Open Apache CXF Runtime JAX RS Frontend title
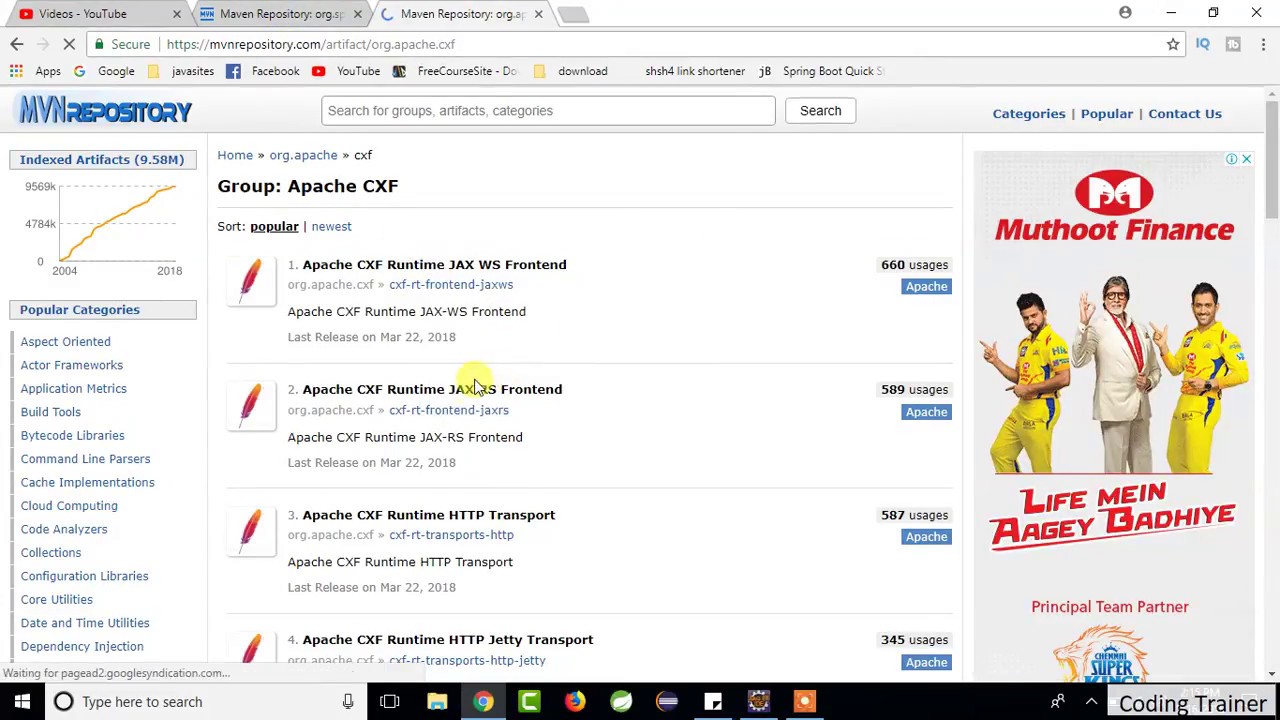The height and width of the screenshot is (720, 1280). point(432,389)
